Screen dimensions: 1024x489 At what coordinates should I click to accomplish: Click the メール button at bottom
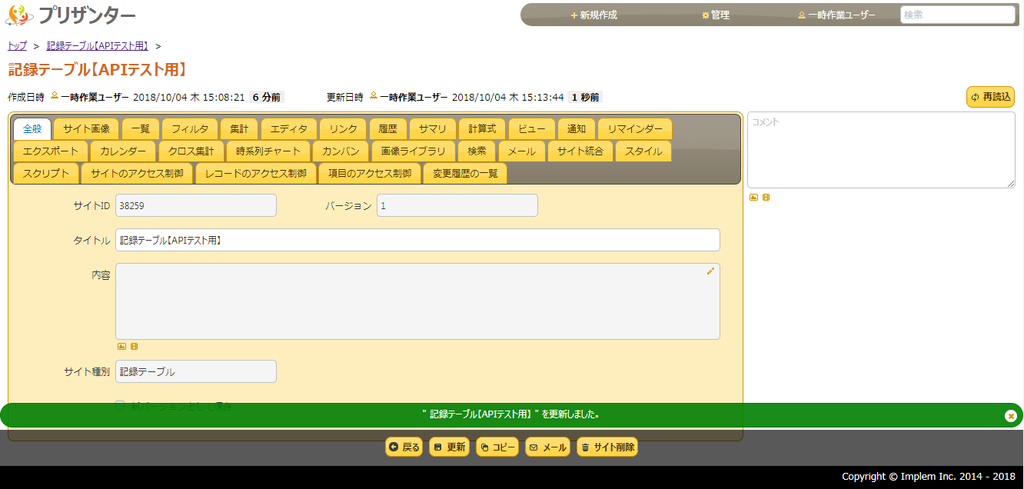(547, 447)
